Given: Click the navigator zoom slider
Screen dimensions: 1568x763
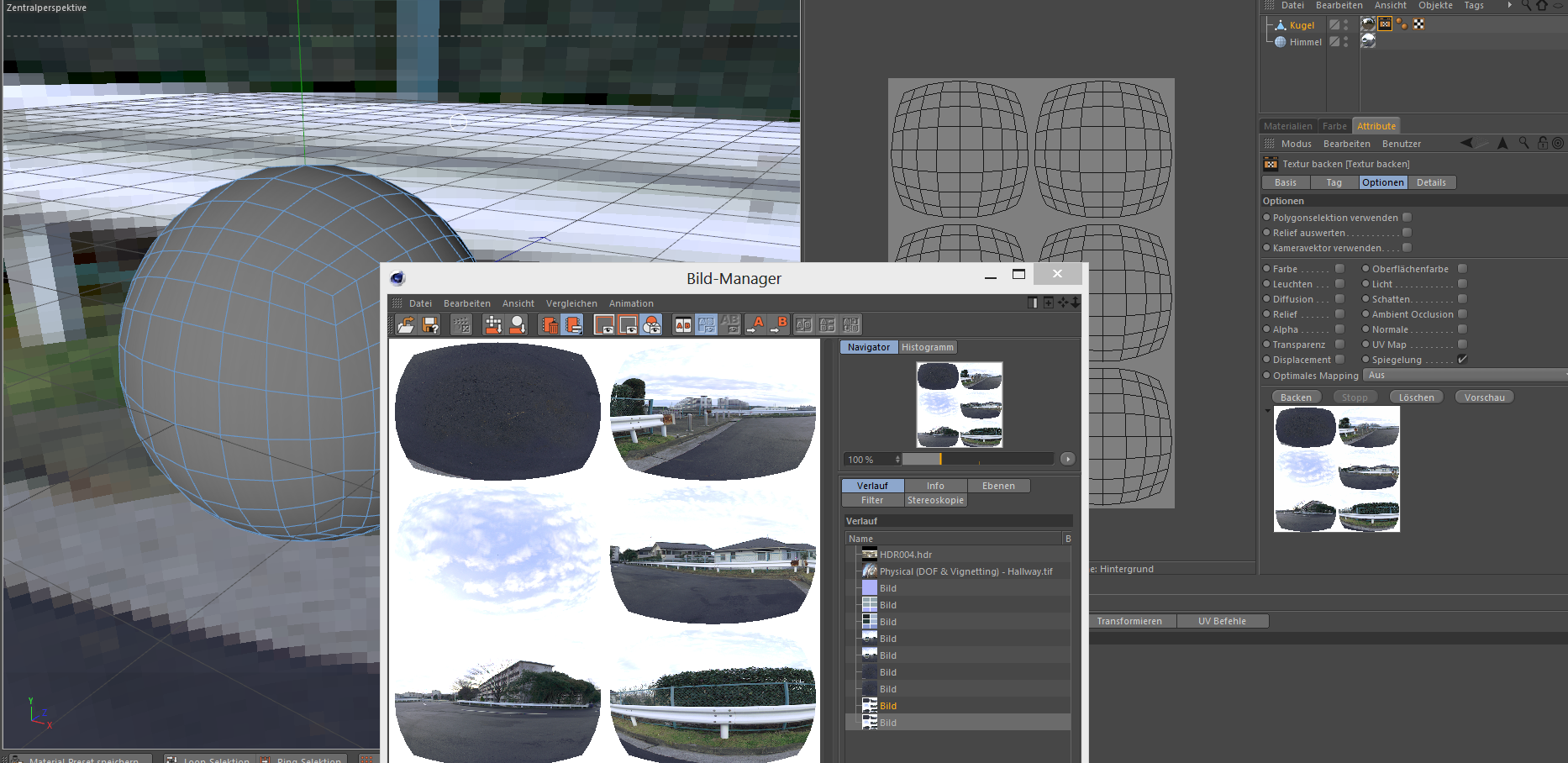Looking at the screenshot, I should pos(978,459).
